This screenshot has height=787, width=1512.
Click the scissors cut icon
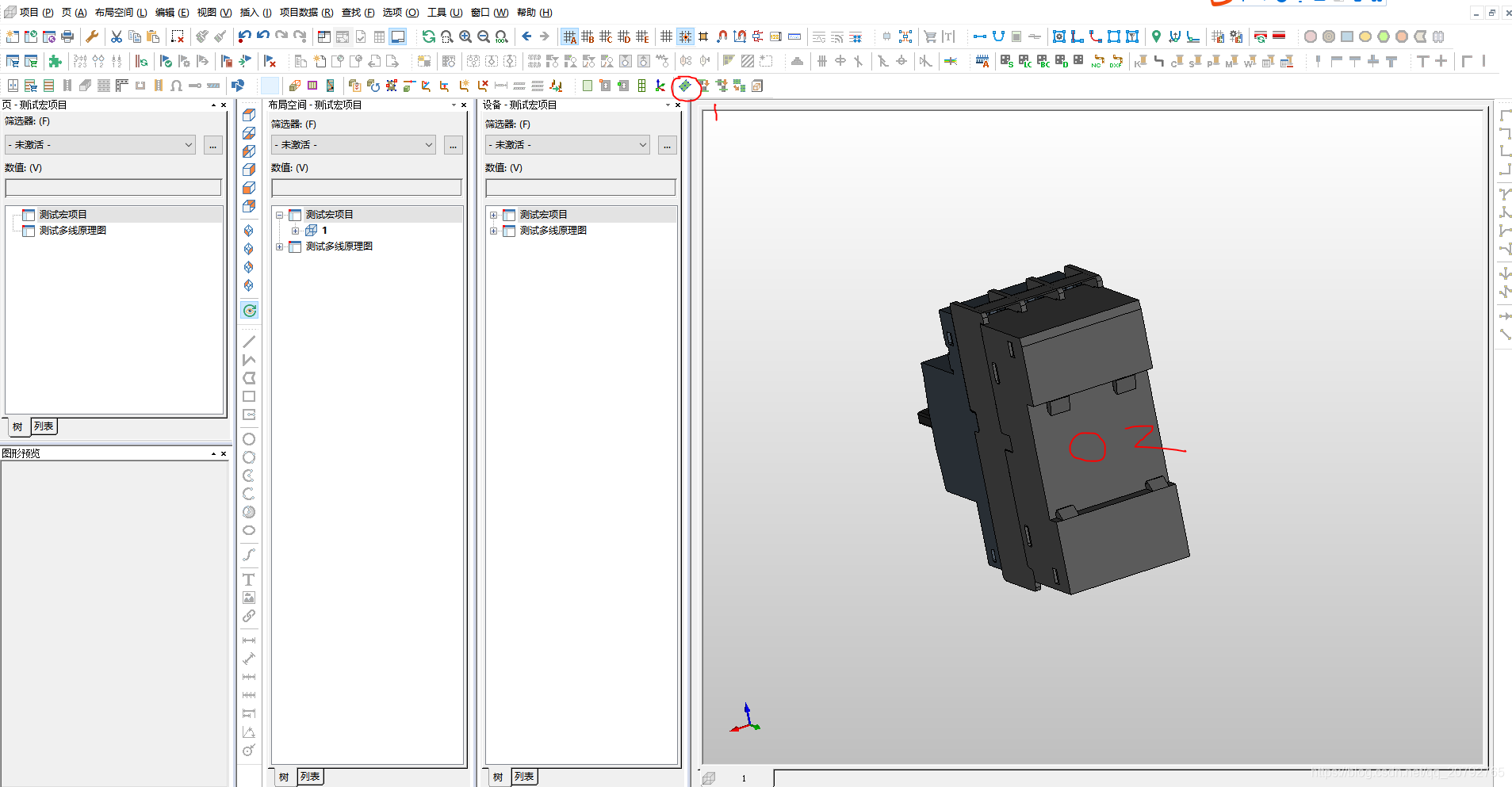pos(117,36)
